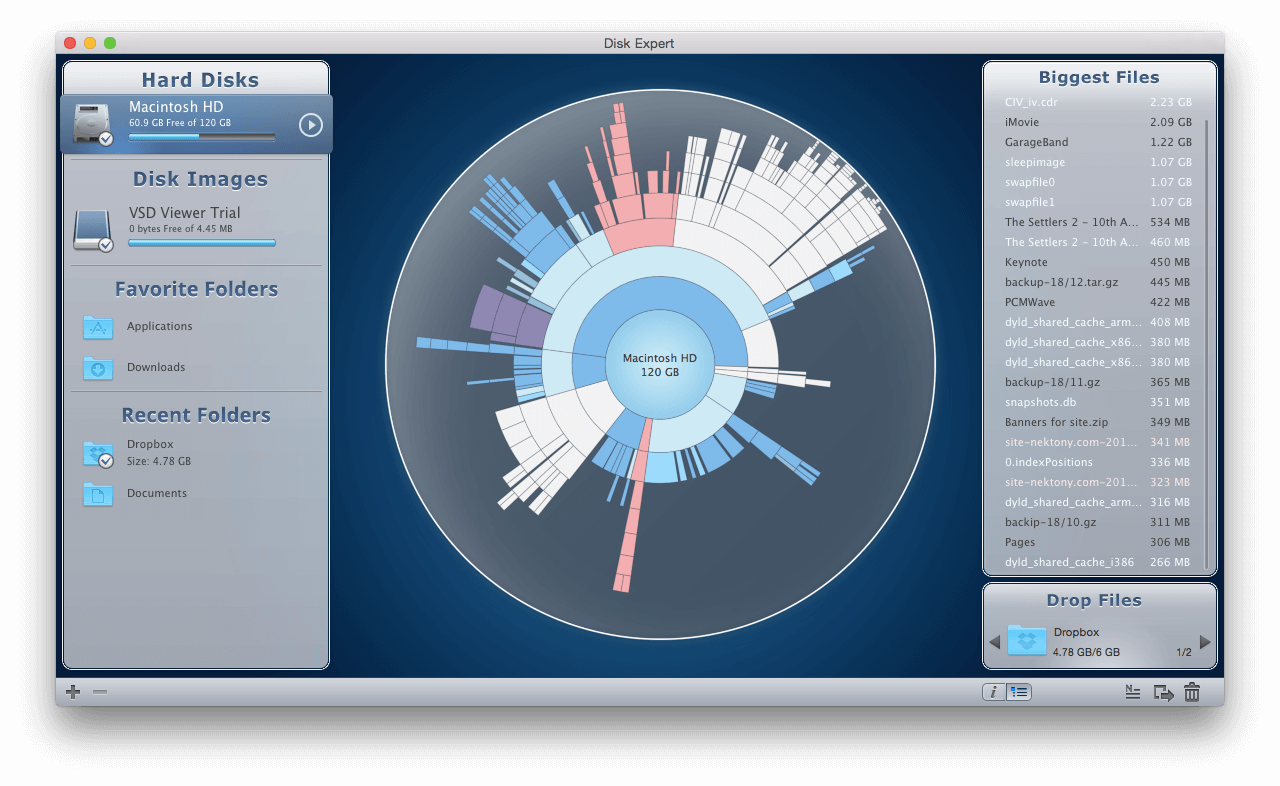
Task: Click the export files arrow icon
Action: pos(1162,691)
